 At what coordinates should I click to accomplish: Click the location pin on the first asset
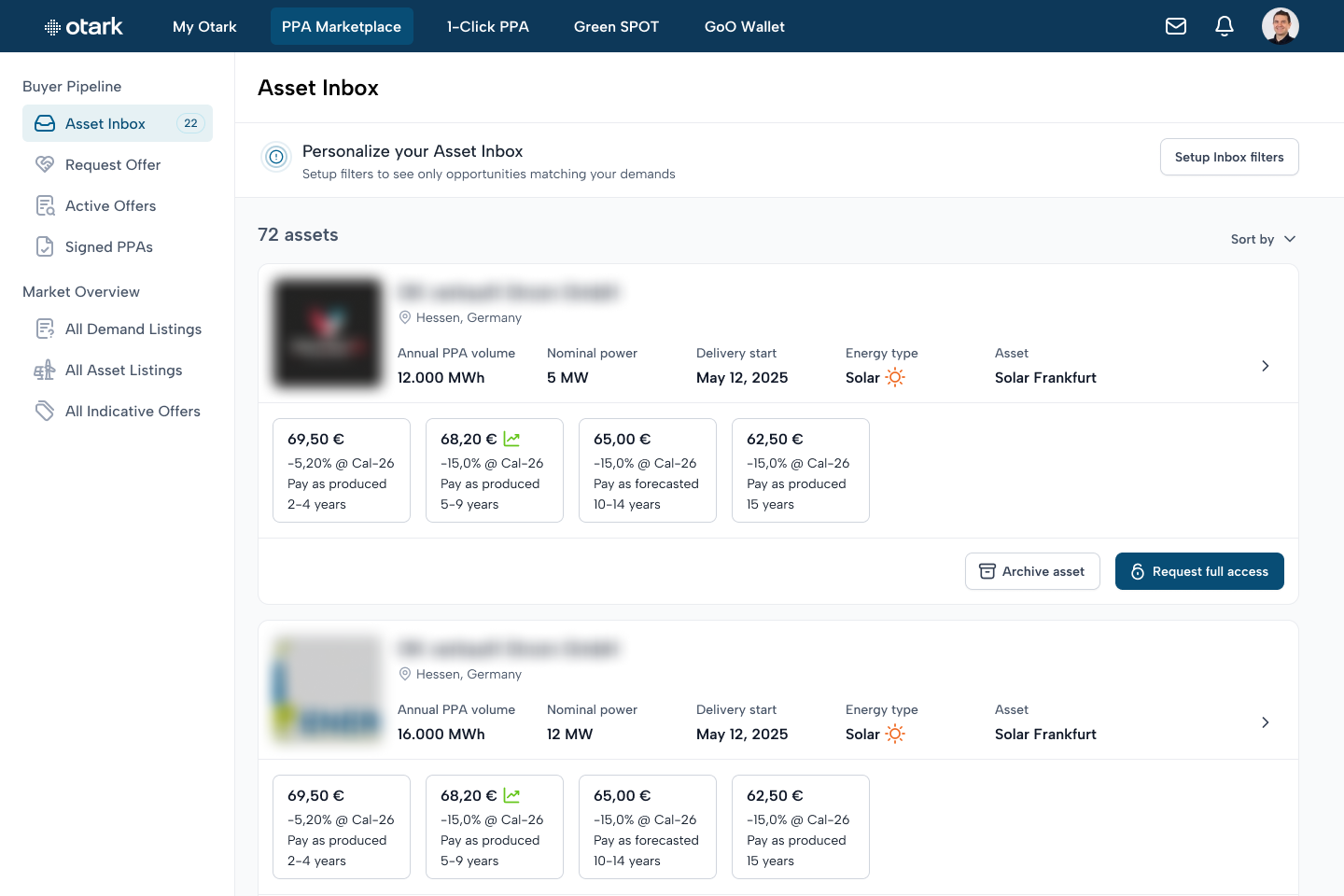[405, 317]
